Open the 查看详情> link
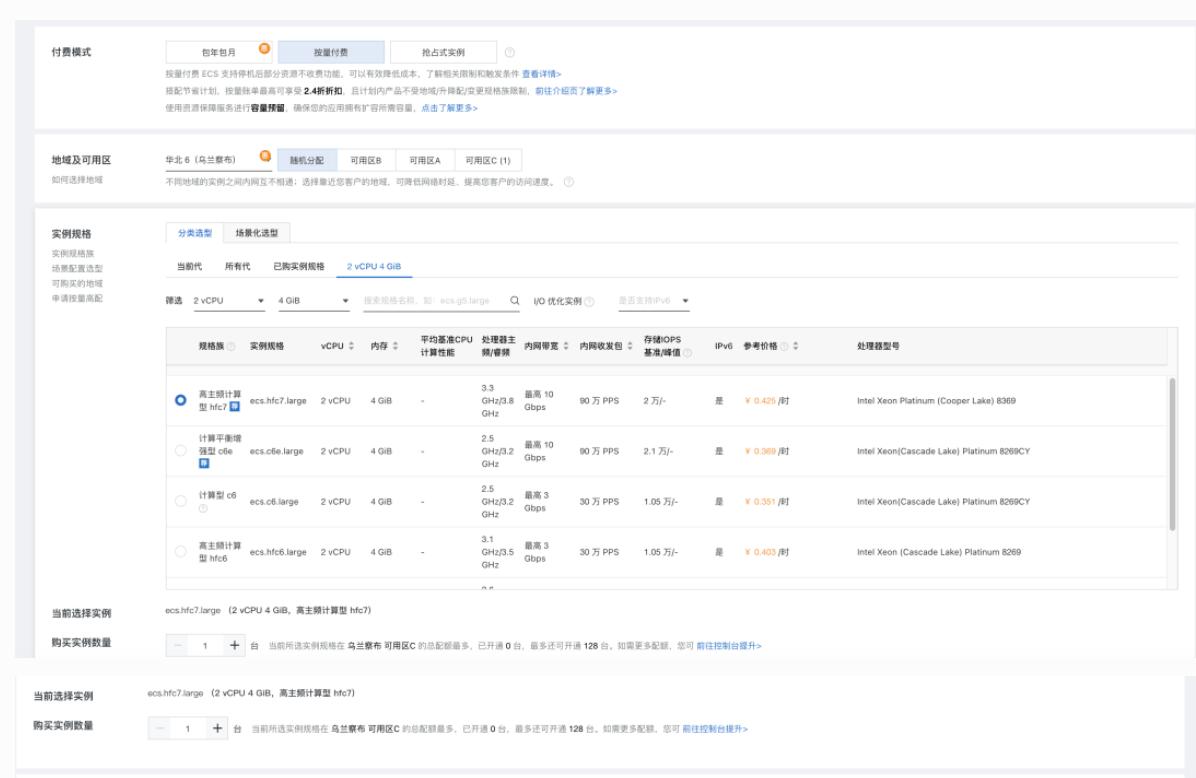The height and width of the screenshot is (778, 1196). tap(542, 74)
